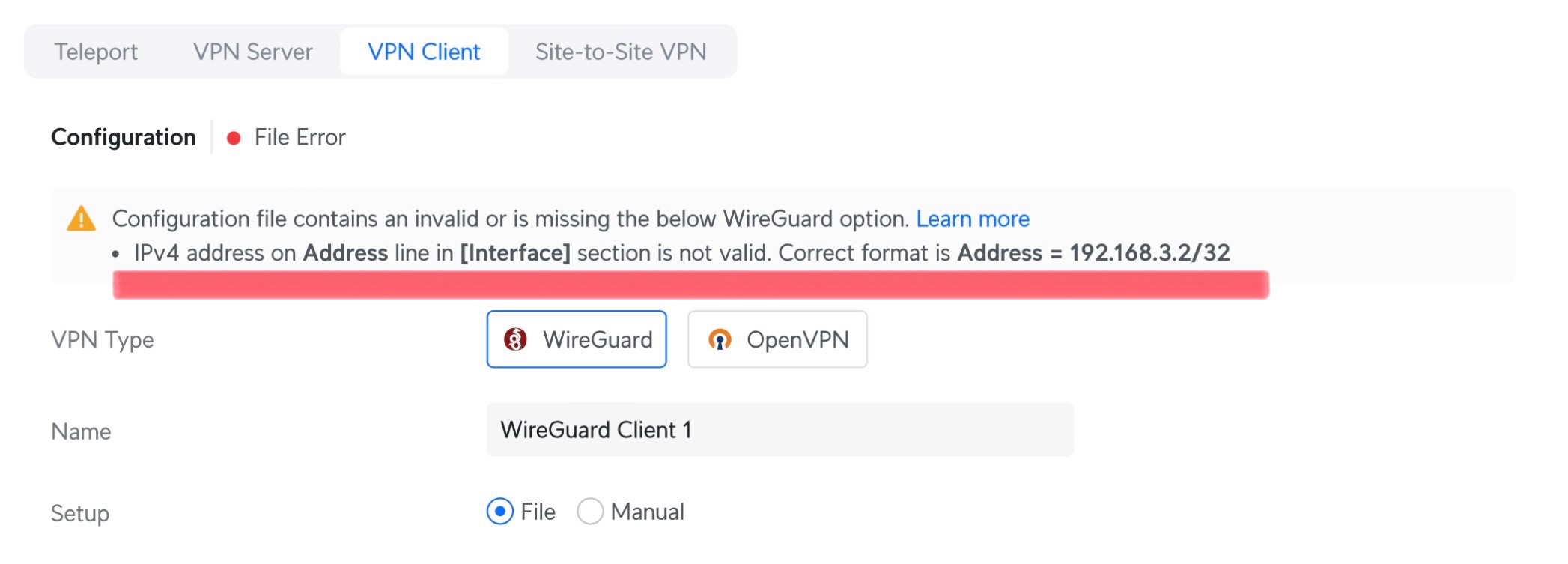Click the WireGuard logo icon
The height and width of the screenshot is (564, 1568).
pyautogui.click(x=515, y=340)
